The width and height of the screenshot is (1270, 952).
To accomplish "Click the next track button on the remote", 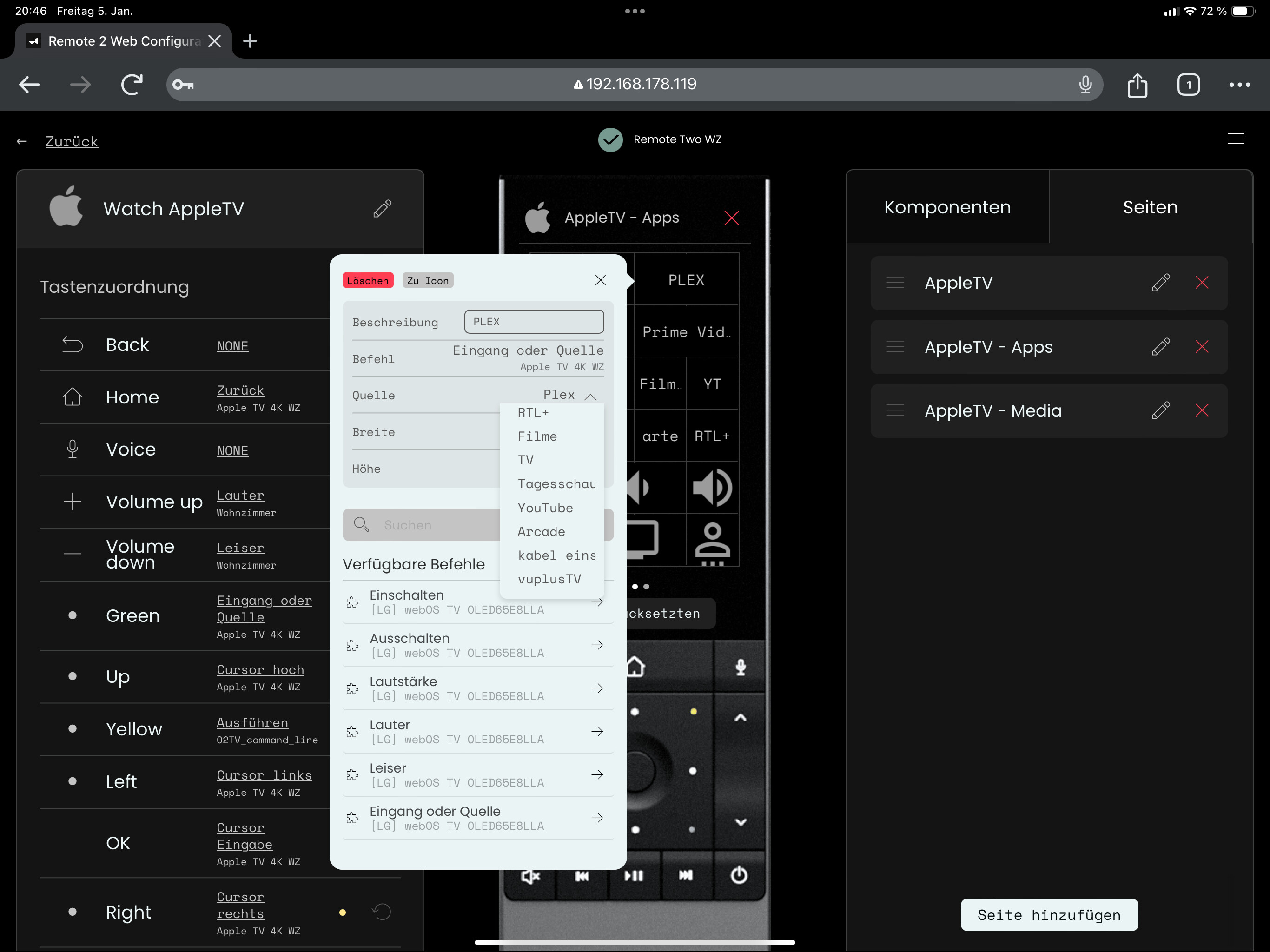I will click(686, 876).
